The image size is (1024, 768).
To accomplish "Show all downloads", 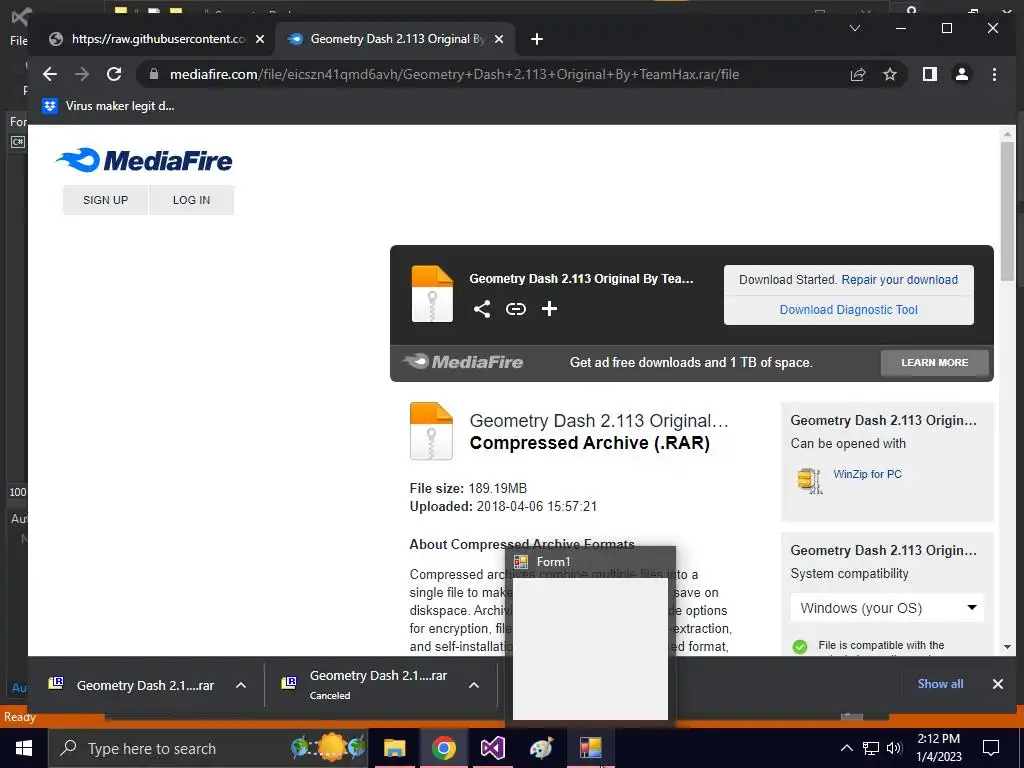I will 940,684.
